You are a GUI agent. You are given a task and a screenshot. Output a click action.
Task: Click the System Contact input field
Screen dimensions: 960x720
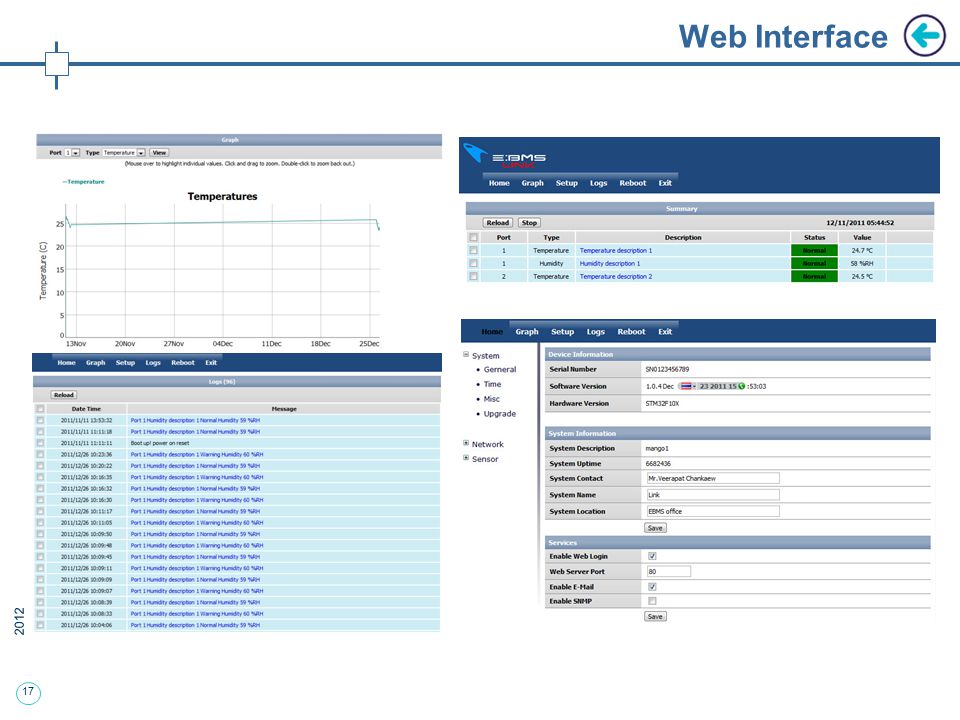pos(713,478)
